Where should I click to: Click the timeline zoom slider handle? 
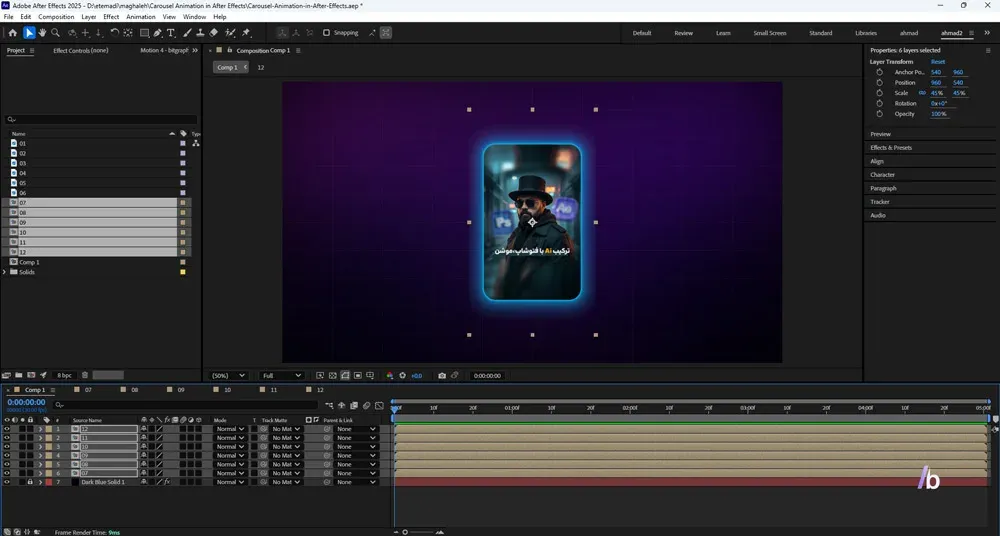[405, 532]
